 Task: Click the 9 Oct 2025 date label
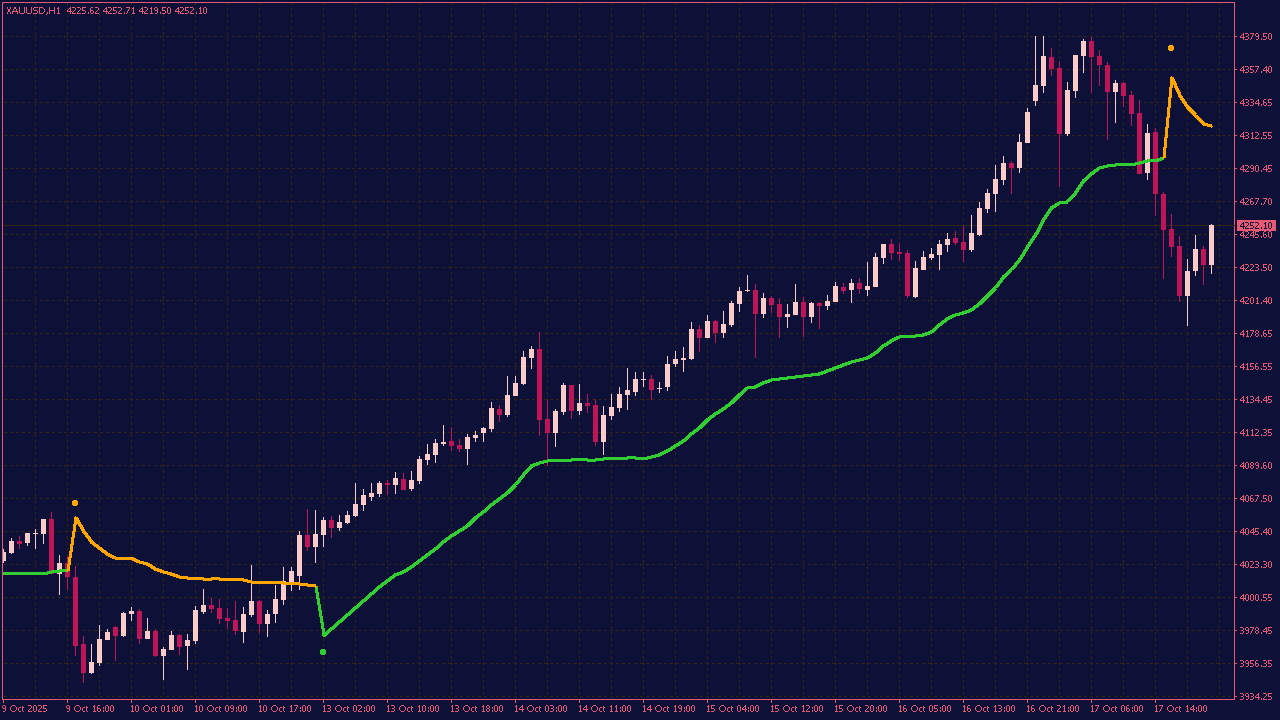click(x=25, y=709)
